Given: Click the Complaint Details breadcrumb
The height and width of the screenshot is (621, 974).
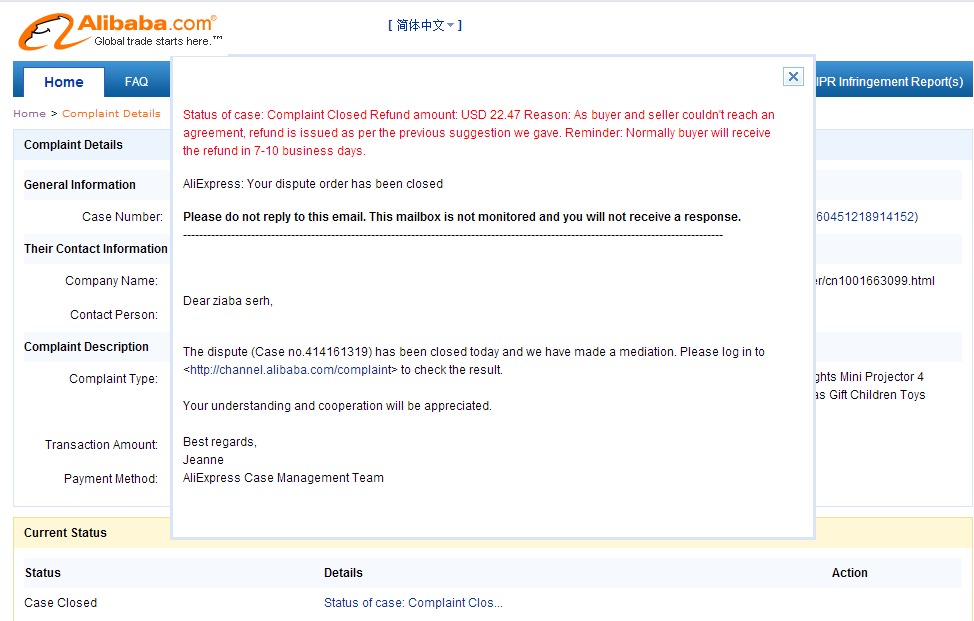Looking at the screenshot, I should pos(111,114).
